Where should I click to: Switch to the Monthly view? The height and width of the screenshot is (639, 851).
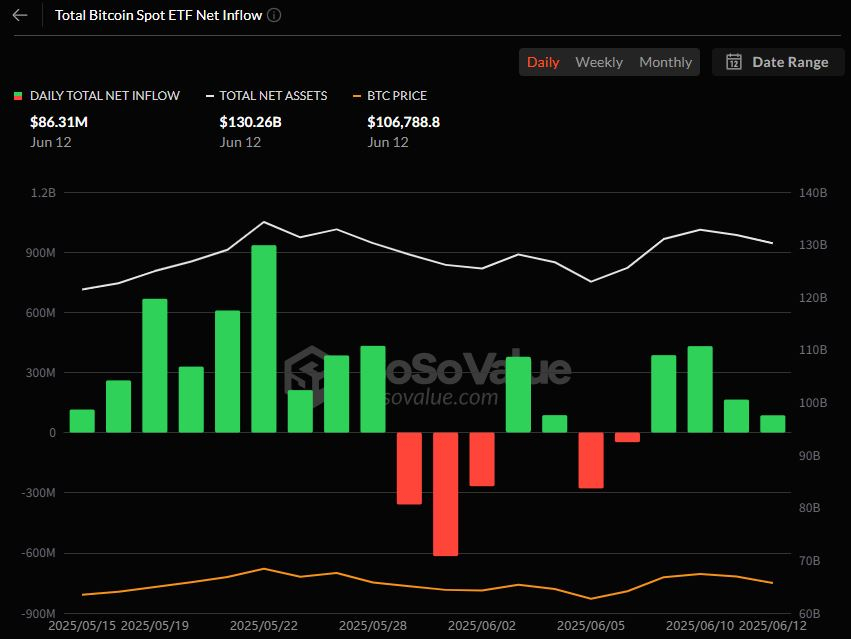[665, 62]
